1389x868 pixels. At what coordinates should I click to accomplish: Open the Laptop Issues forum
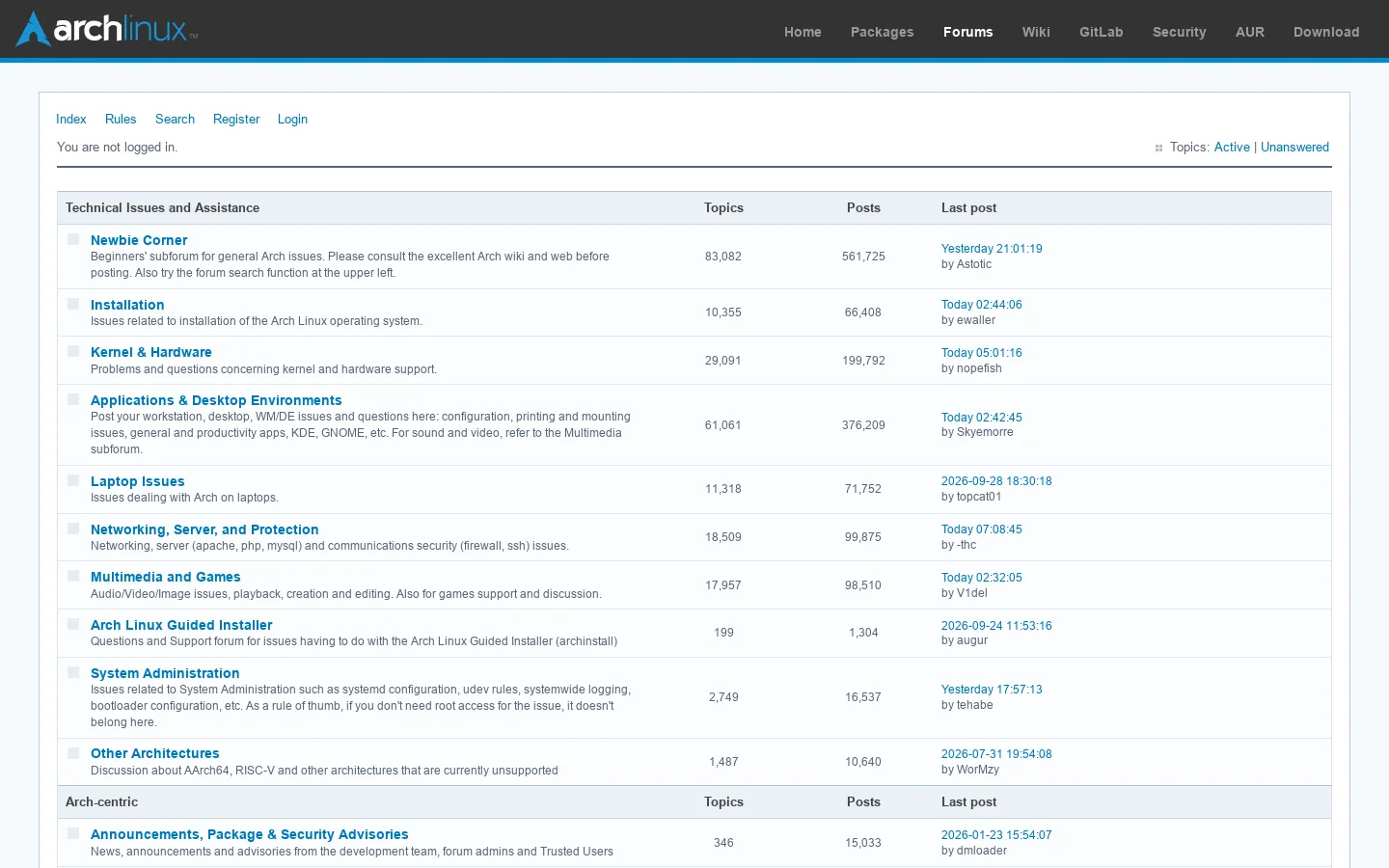click(x=137, y=481)
